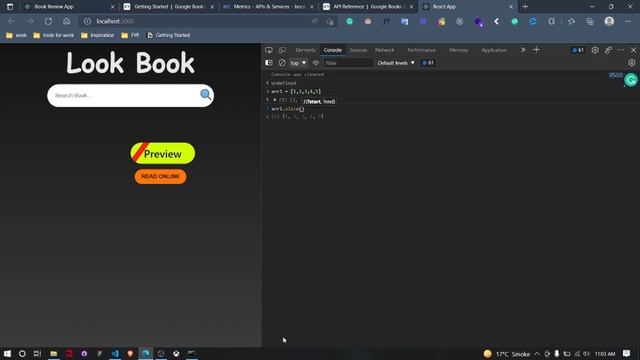Switch to the Book Review App tab
Screen dimensions: 640x360
click(x=69, y=7)
